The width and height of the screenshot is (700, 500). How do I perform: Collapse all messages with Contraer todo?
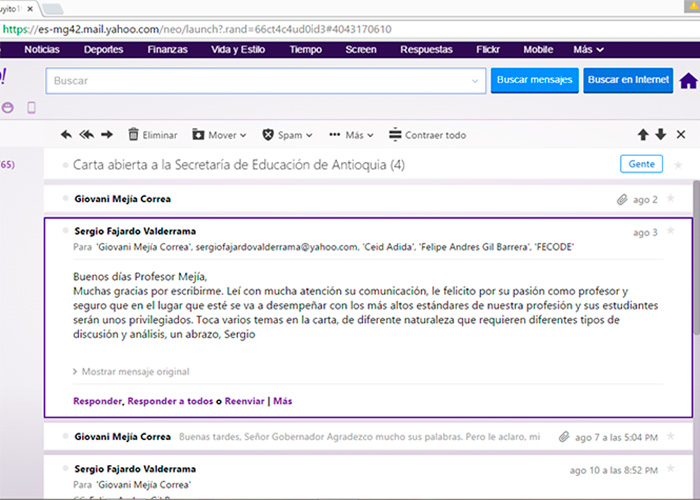pos(427,135)
